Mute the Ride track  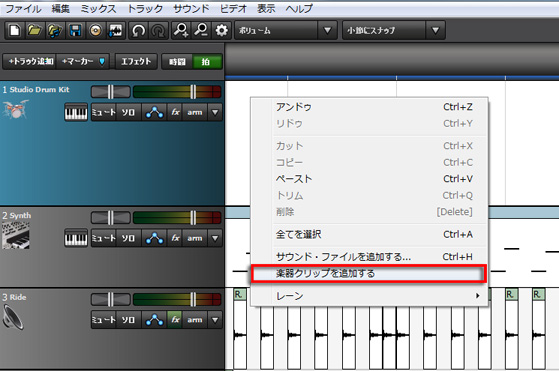(x=104, y=320)
